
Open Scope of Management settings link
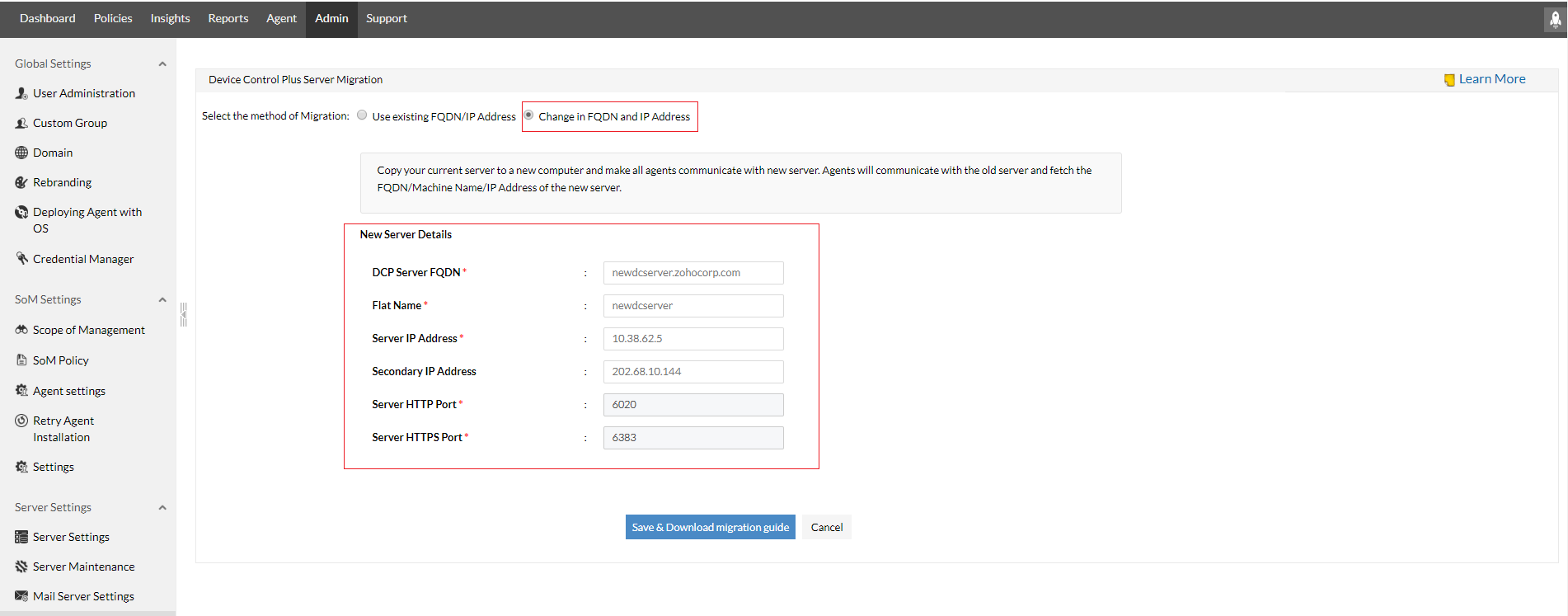point(89,330)
